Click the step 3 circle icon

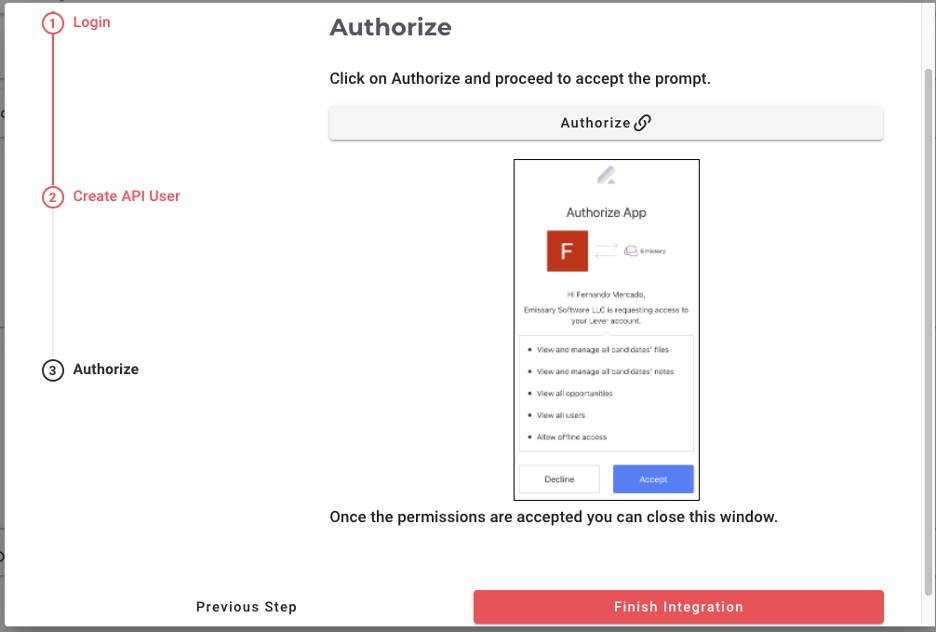[53, 370]
